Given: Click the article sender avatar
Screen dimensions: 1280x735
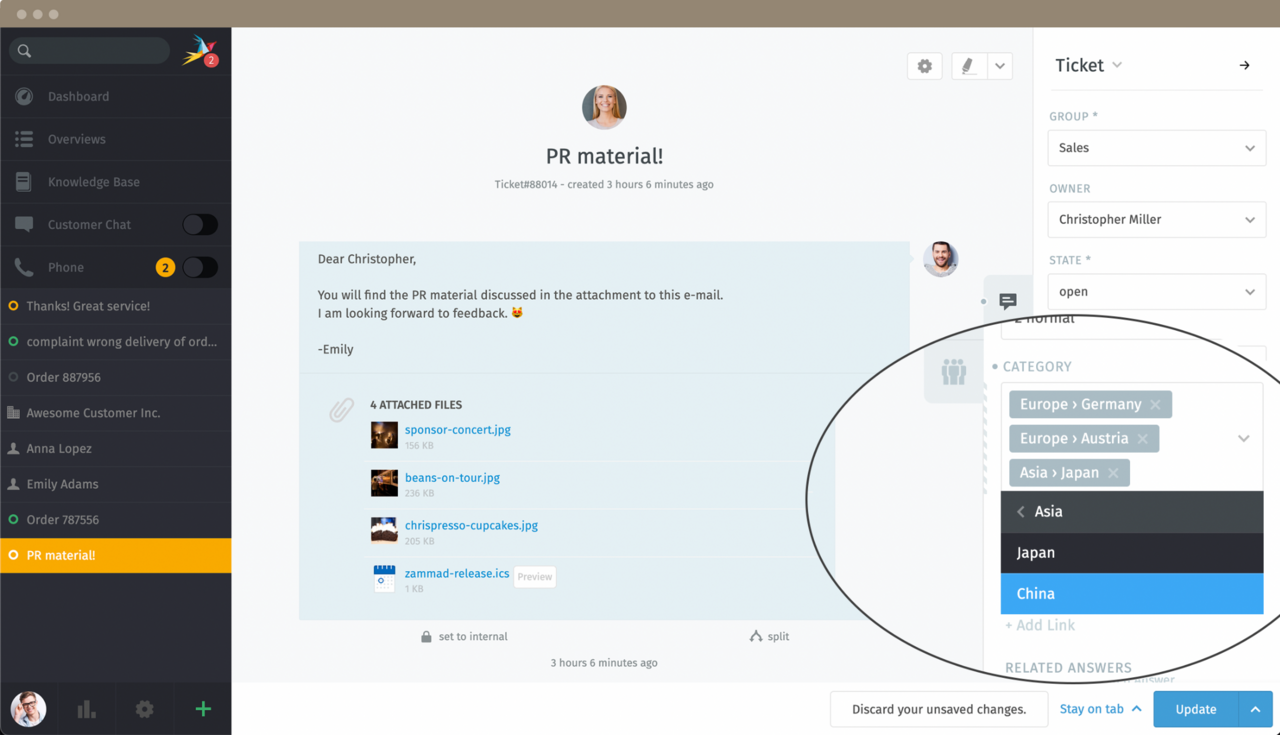Looking at the screenshot, I should pos(940,259).
